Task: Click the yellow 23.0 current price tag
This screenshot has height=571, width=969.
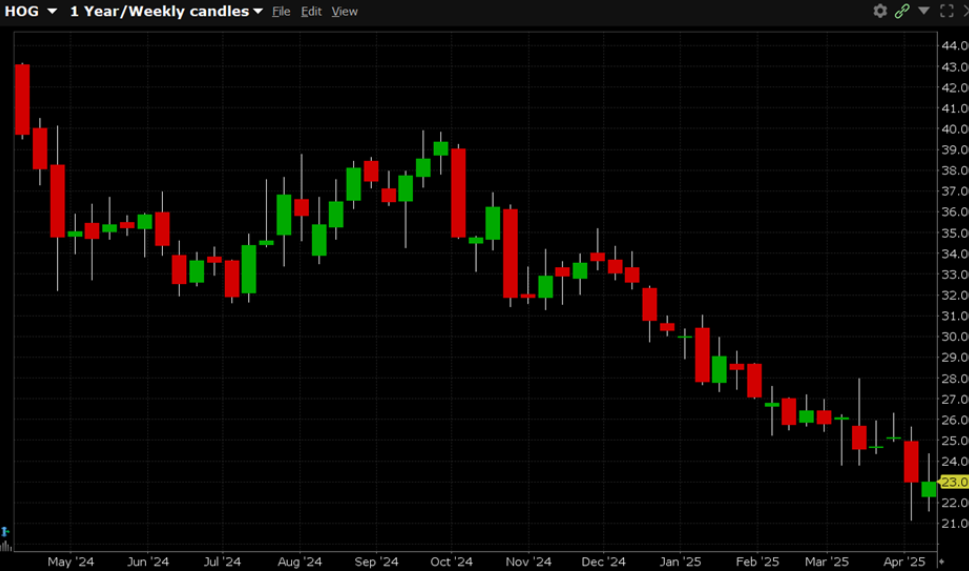Action: tap(954, 482)
